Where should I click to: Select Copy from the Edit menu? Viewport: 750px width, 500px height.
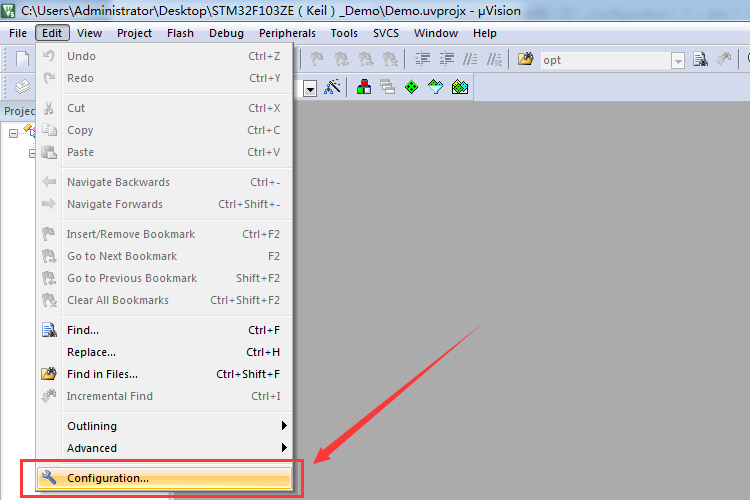165,130
